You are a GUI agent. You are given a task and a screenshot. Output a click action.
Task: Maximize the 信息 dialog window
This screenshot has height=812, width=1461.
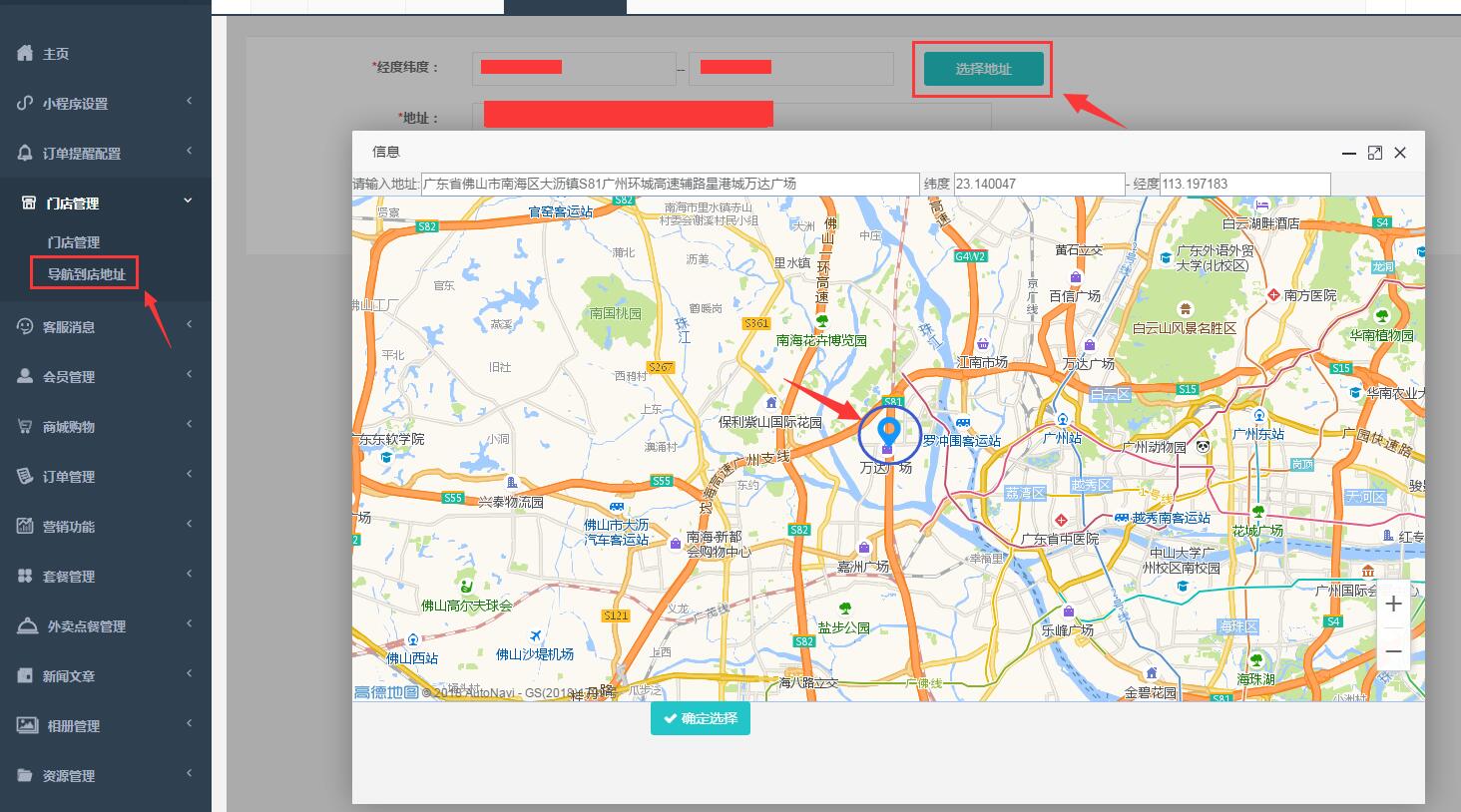pyautogui.click(x=1374, y=153)
